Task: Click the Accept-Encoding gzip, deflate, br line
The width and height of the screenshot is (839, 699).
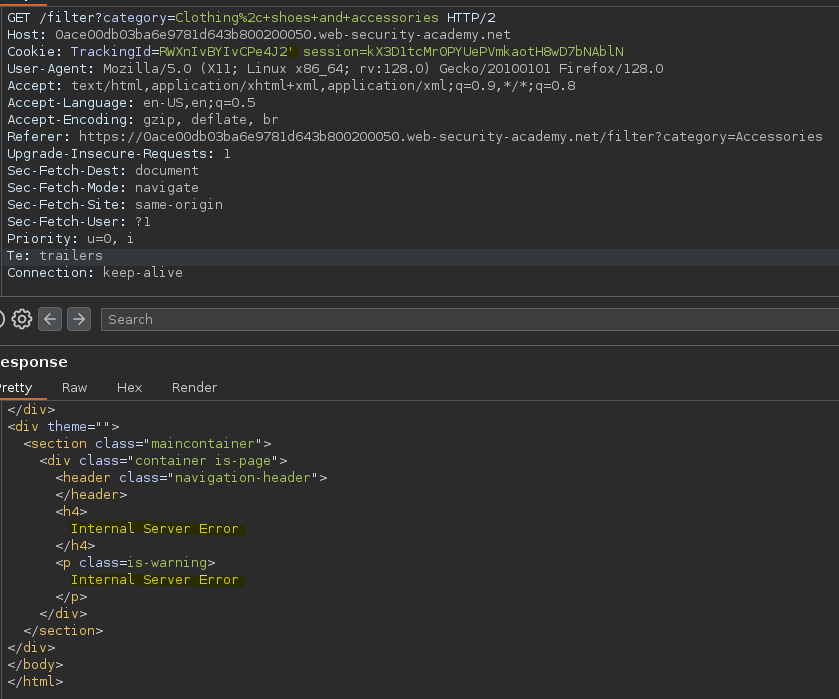Action: 143,120
